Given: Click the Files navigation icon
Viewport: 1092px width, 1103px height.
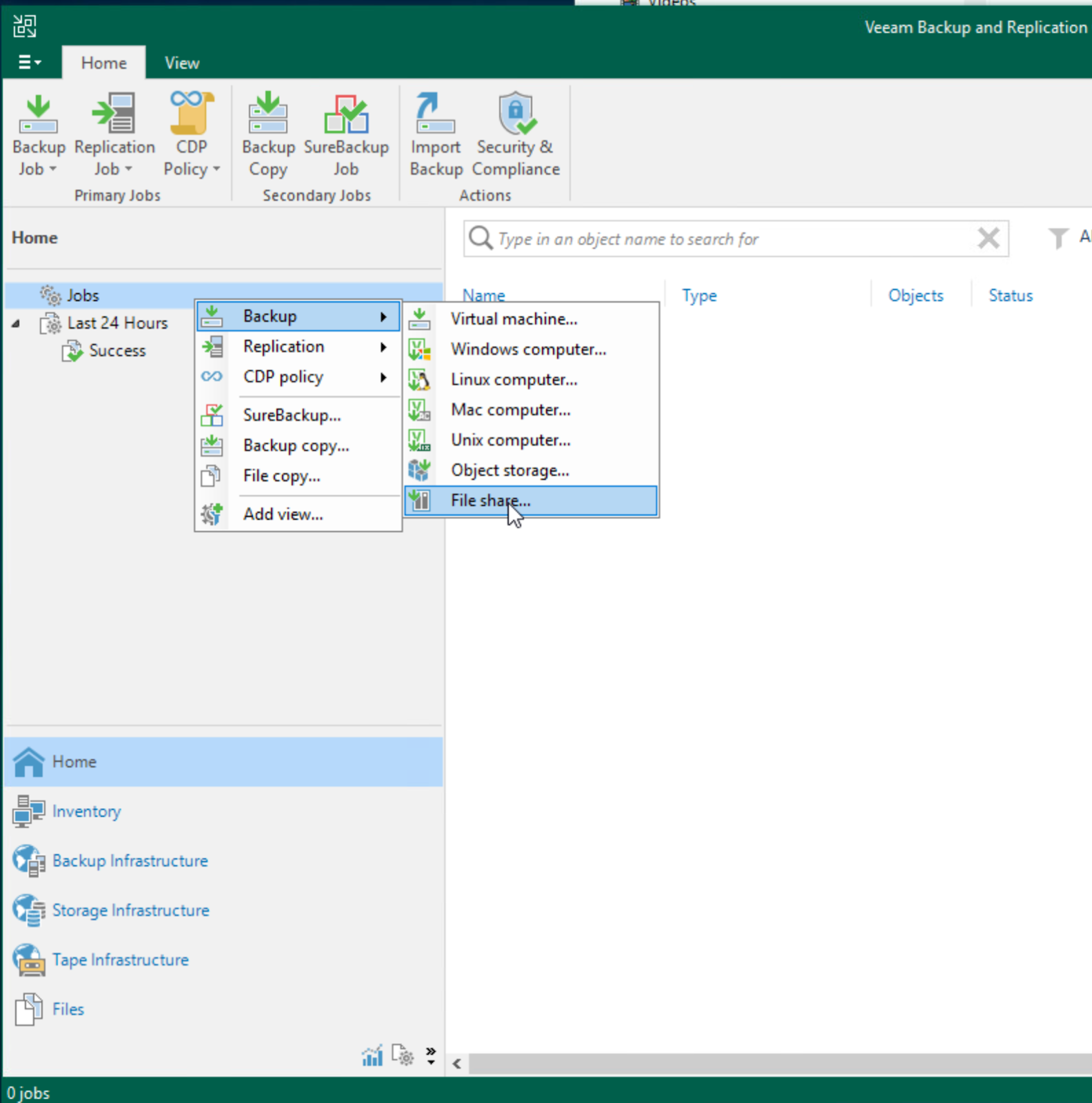Looking at the screenshot, I should click(x=29, y=1010).
